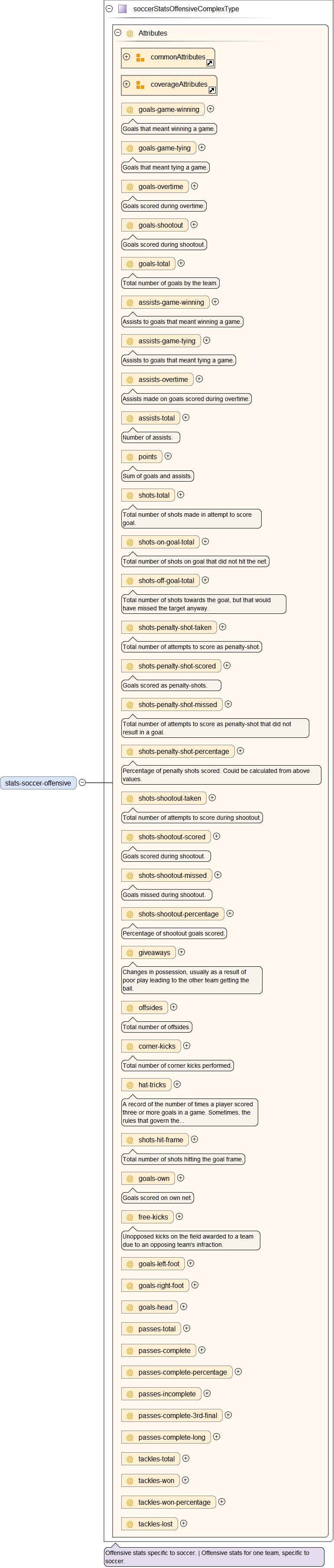Click the @ icon beside Attributes header
Viewport: 334px width, 1568px height.
pos(130,33)
